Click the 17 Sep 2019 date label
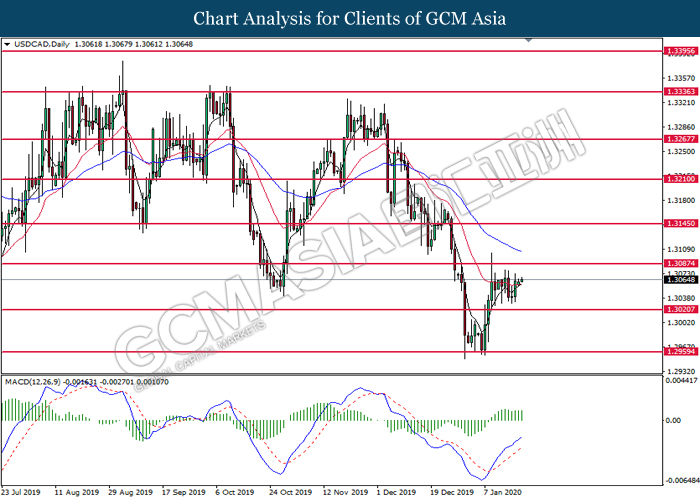700x500 pixels. [x=183, y=492]
